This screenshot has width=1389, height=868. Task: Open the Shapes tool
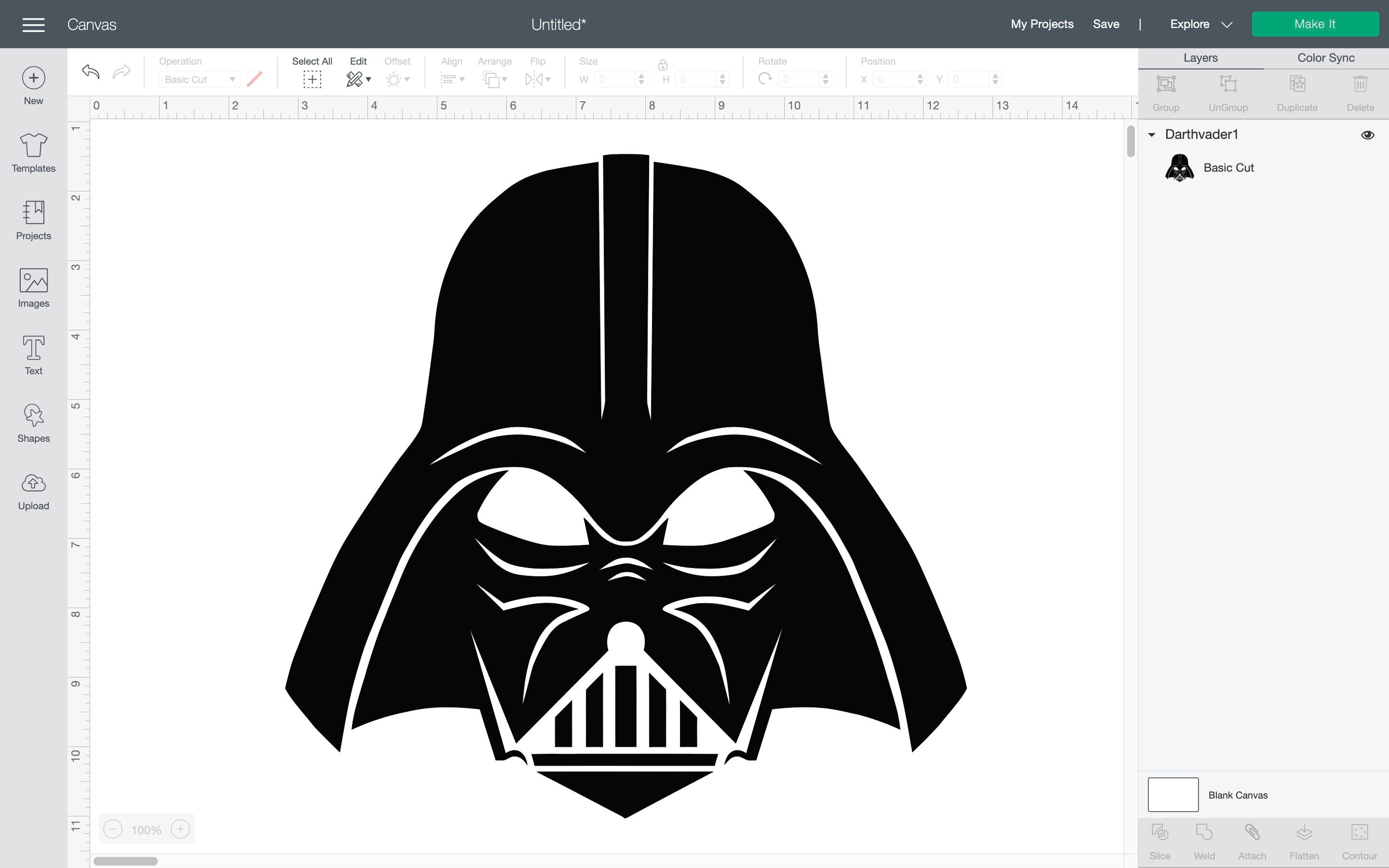[x=33, y=424]
